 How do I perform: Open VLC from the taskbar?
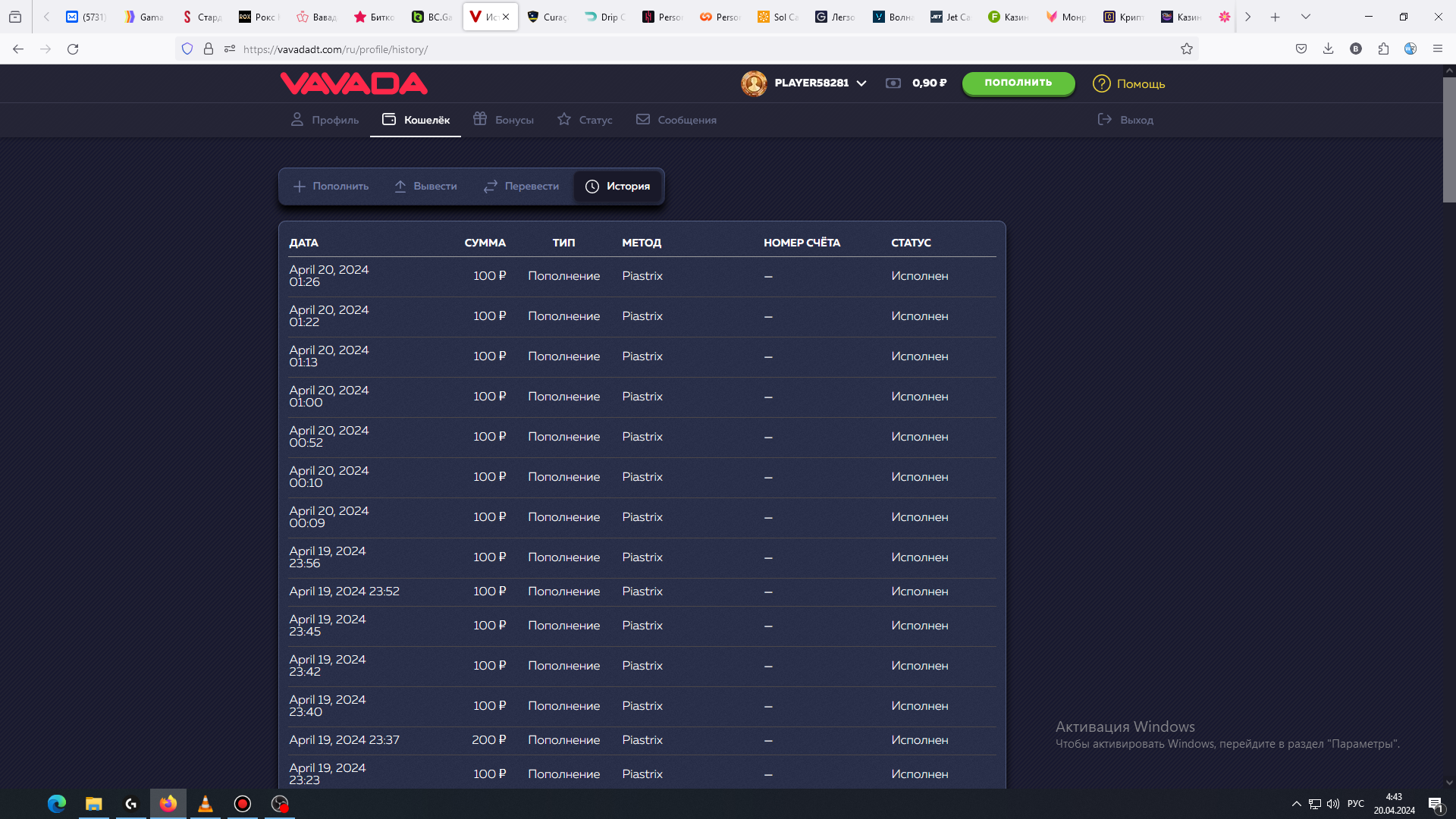205,804
